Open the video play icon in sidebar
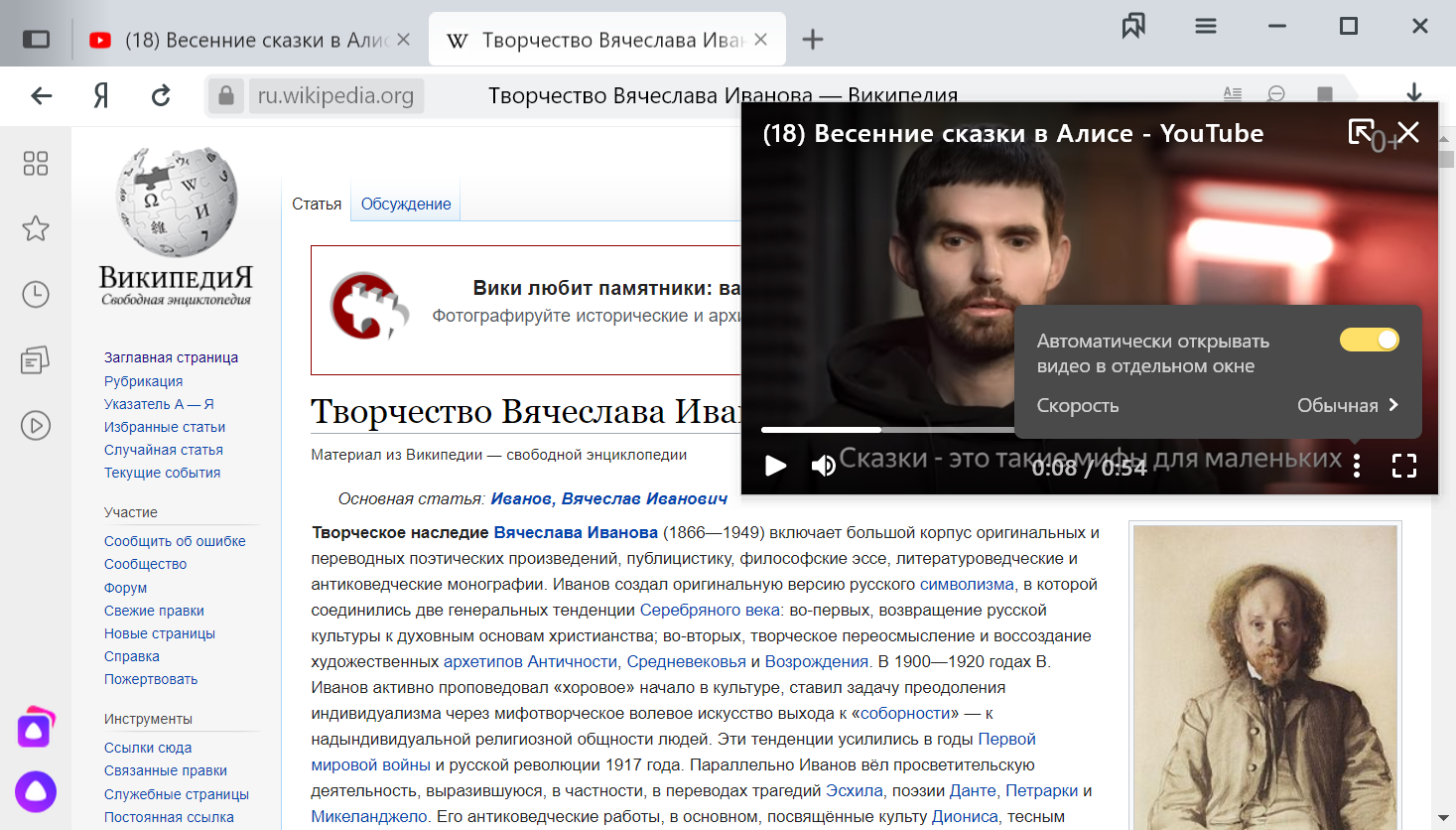This screenshot has height=830, width=1456. [x=36, y=425]
